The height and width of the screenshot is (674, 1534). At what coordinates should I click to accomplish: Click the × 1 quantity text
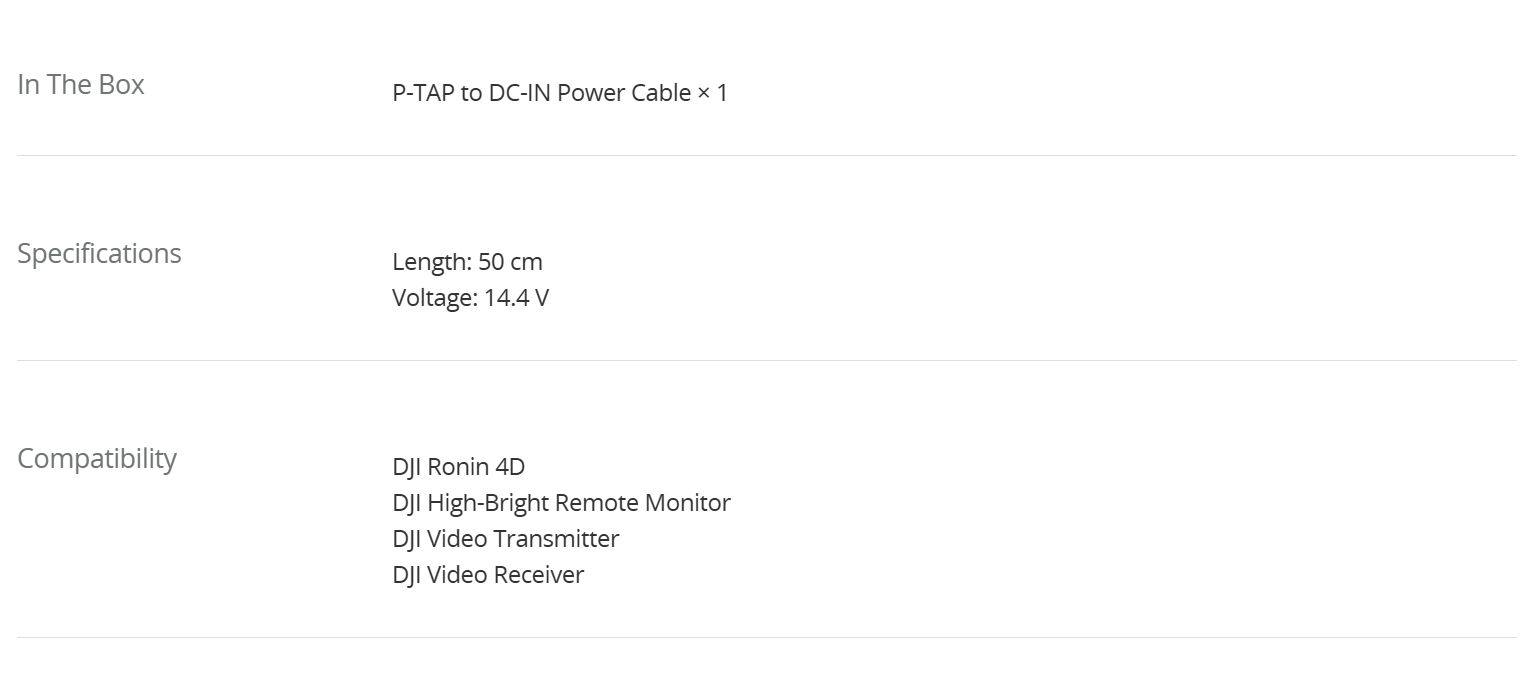(712, 93)
